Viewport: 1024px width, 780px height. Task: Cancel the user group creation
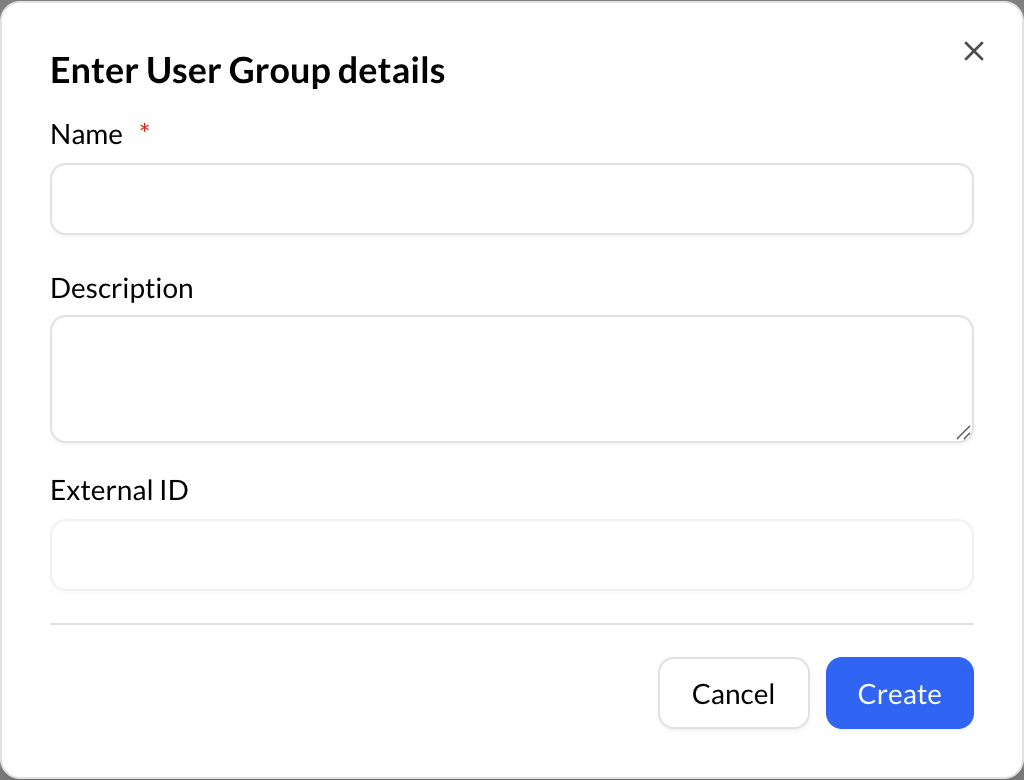734,693
